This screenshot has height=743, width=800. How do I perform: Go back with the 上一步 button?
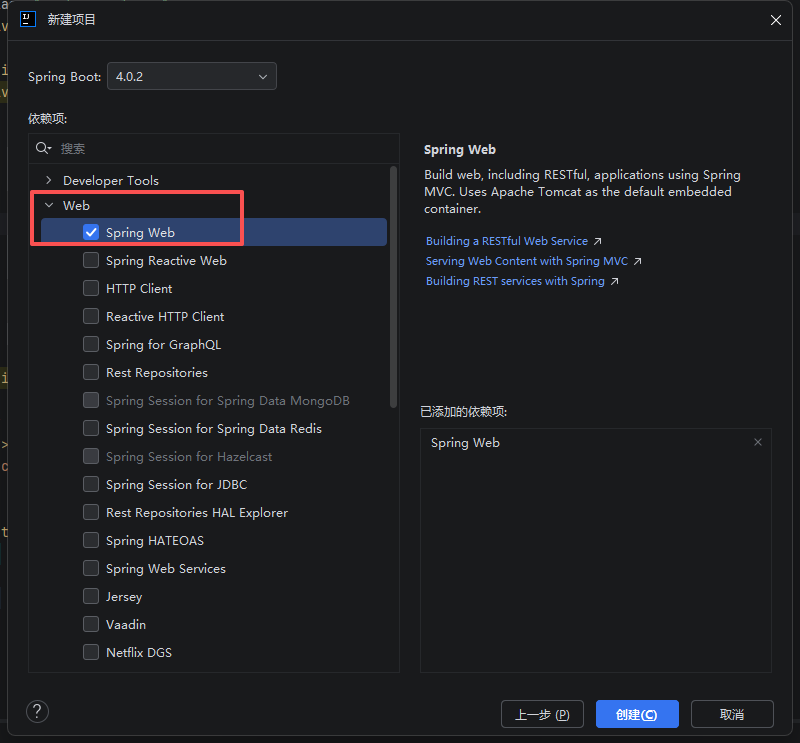[542, 714]
